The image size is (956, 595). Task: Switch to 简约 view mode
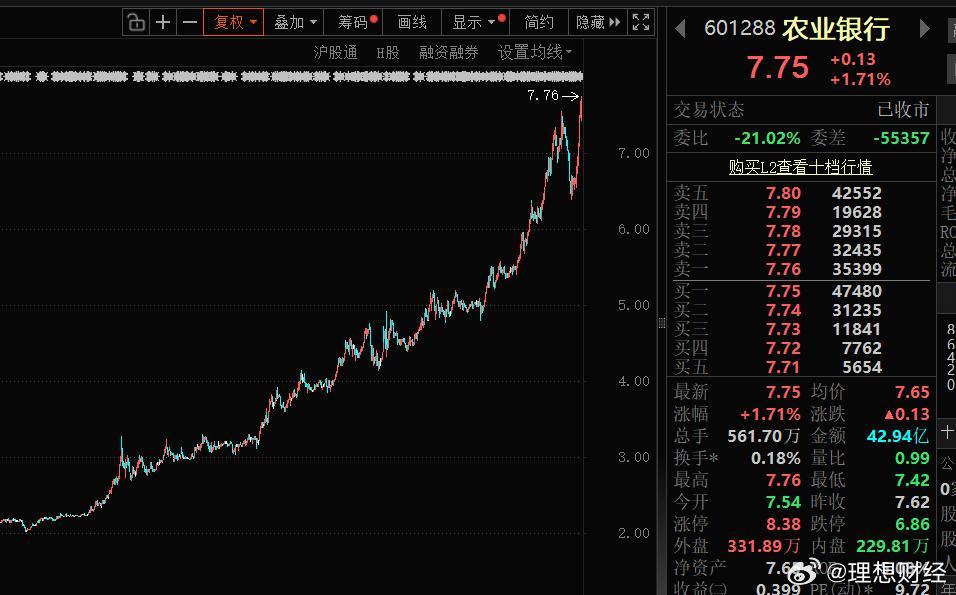pos(539,23)
